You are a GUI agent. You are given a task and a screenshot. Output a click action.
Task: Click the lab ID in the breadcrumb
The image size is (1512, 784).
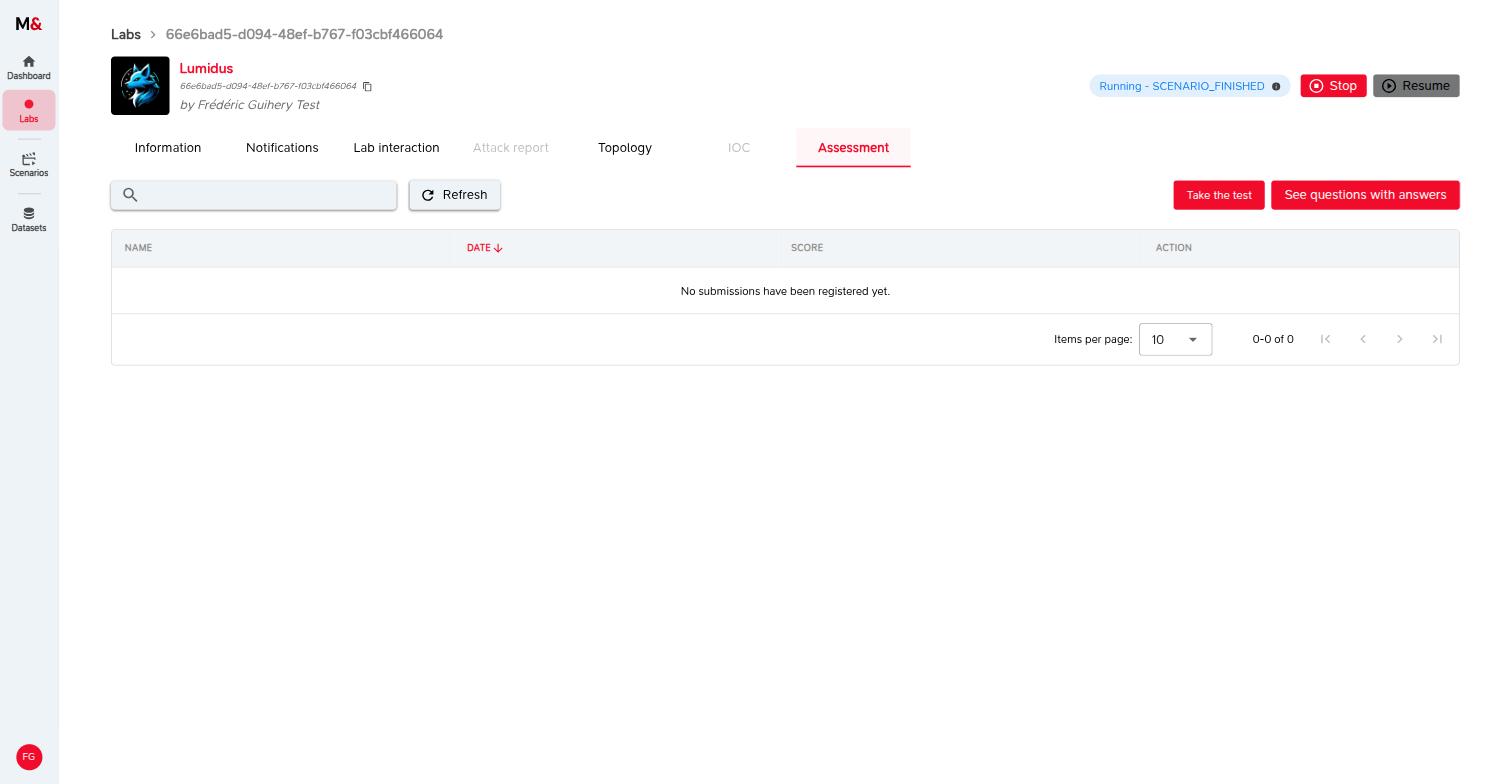(x=304, y=34)
